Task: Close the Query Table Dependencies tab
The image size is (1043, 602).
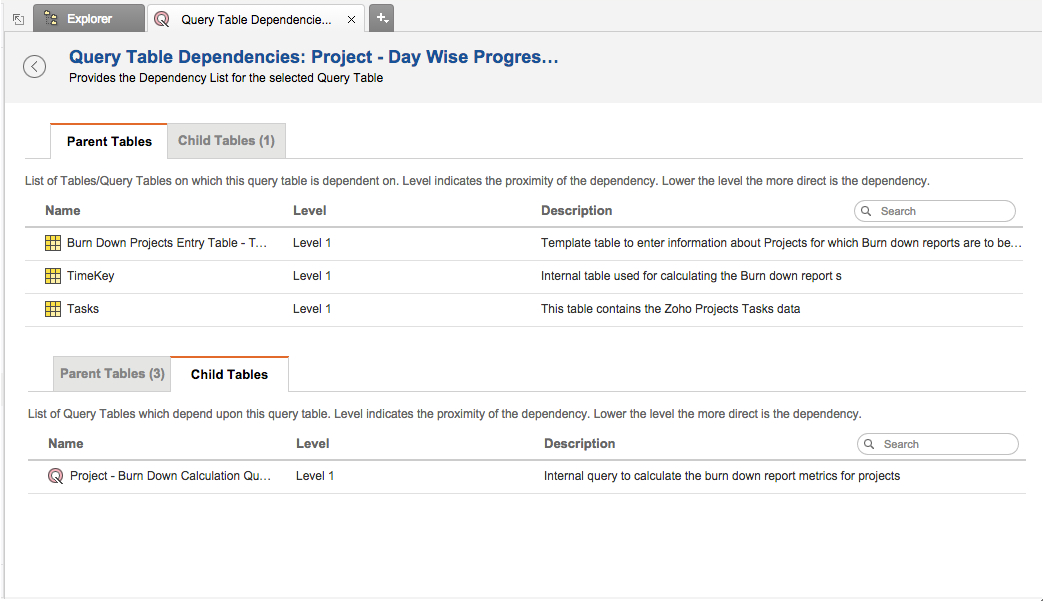Action: click(x=350, y=19)
